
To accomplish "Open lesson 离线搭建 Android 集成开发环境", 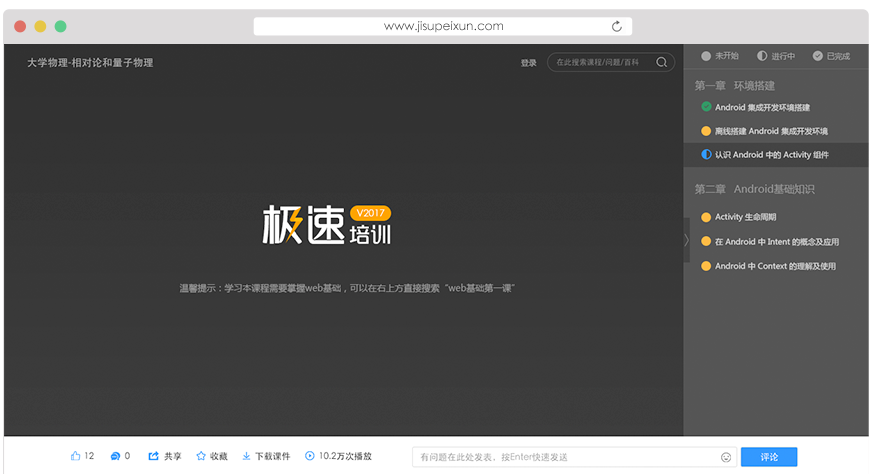I will coord(771,131).
